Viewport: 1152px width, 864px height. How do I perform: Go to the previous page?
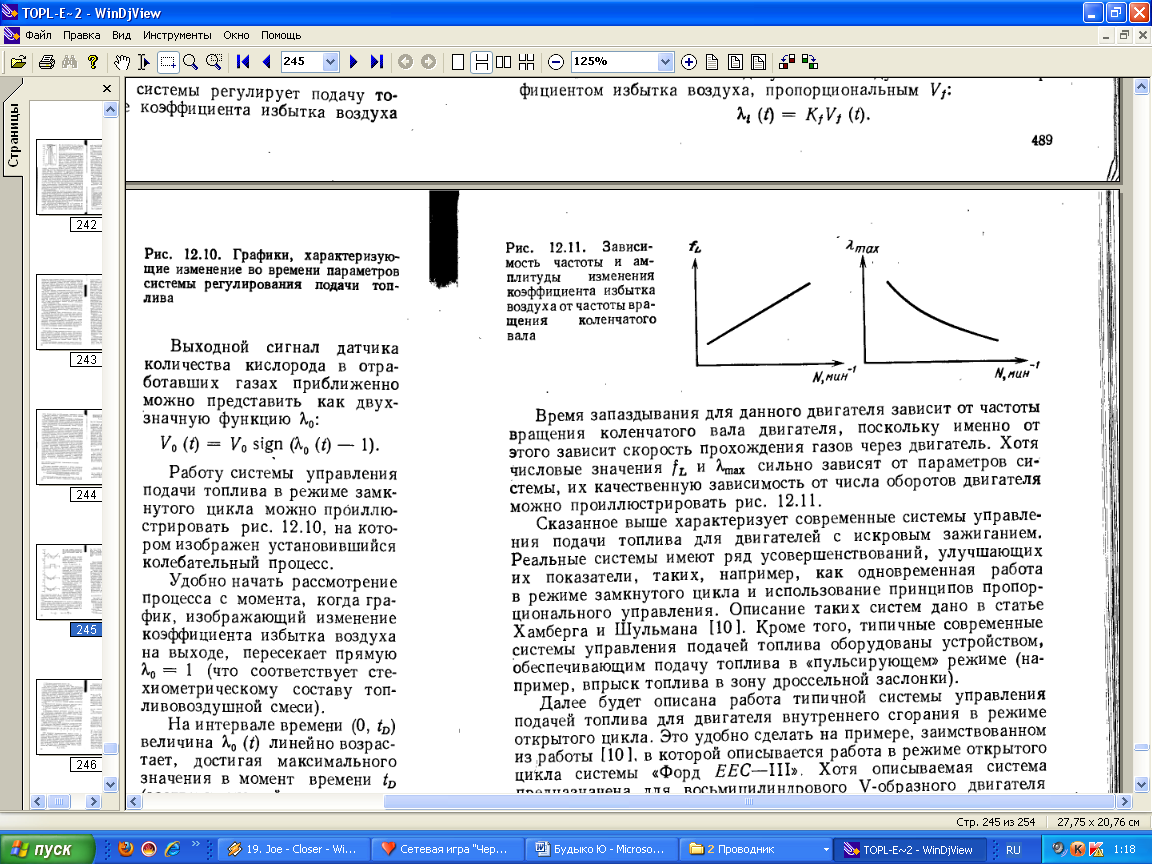pos(266,62)
